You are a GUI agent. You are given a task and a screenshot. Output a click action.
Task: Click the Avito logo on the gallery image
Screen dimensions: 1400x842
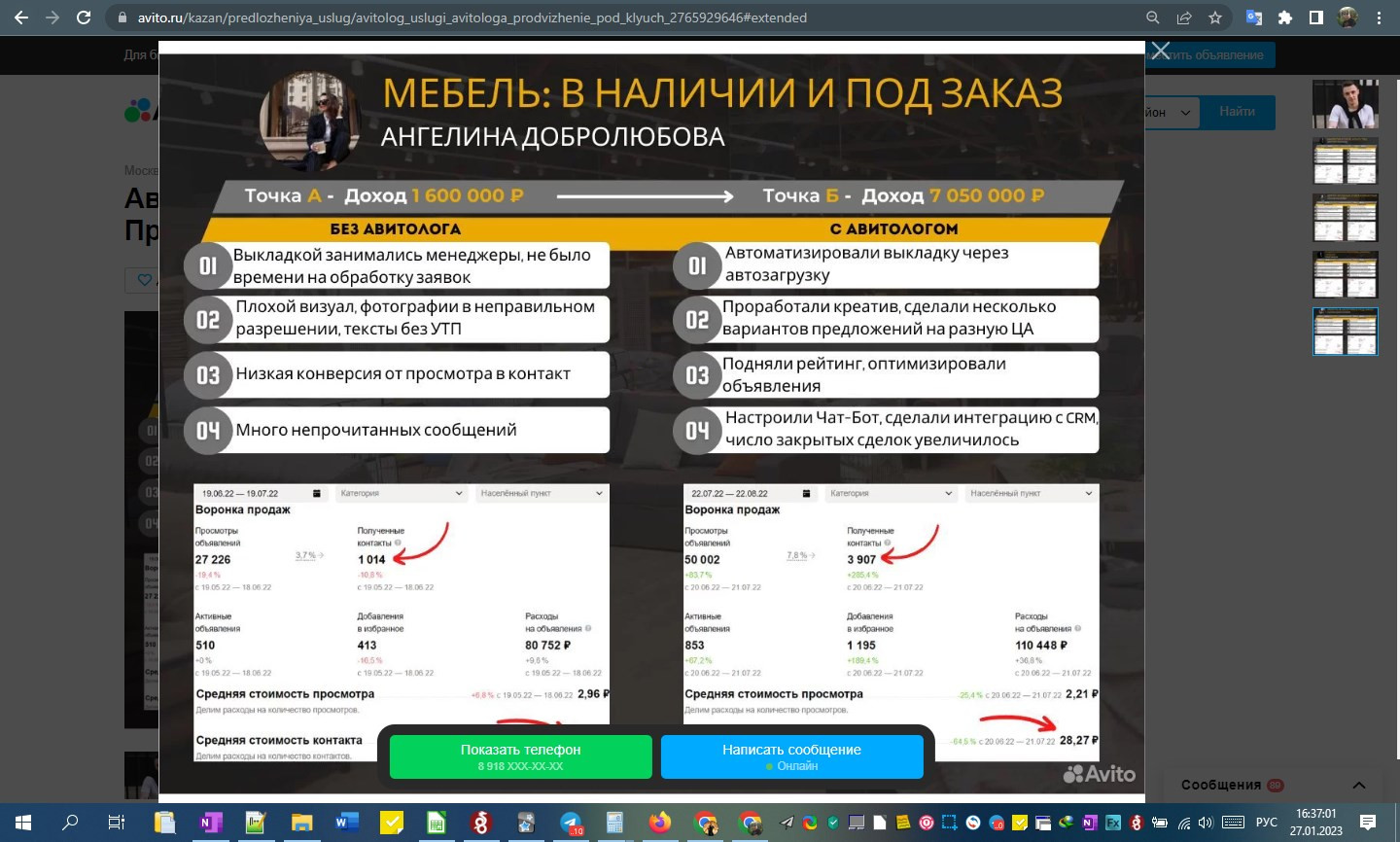[1100, 774]
